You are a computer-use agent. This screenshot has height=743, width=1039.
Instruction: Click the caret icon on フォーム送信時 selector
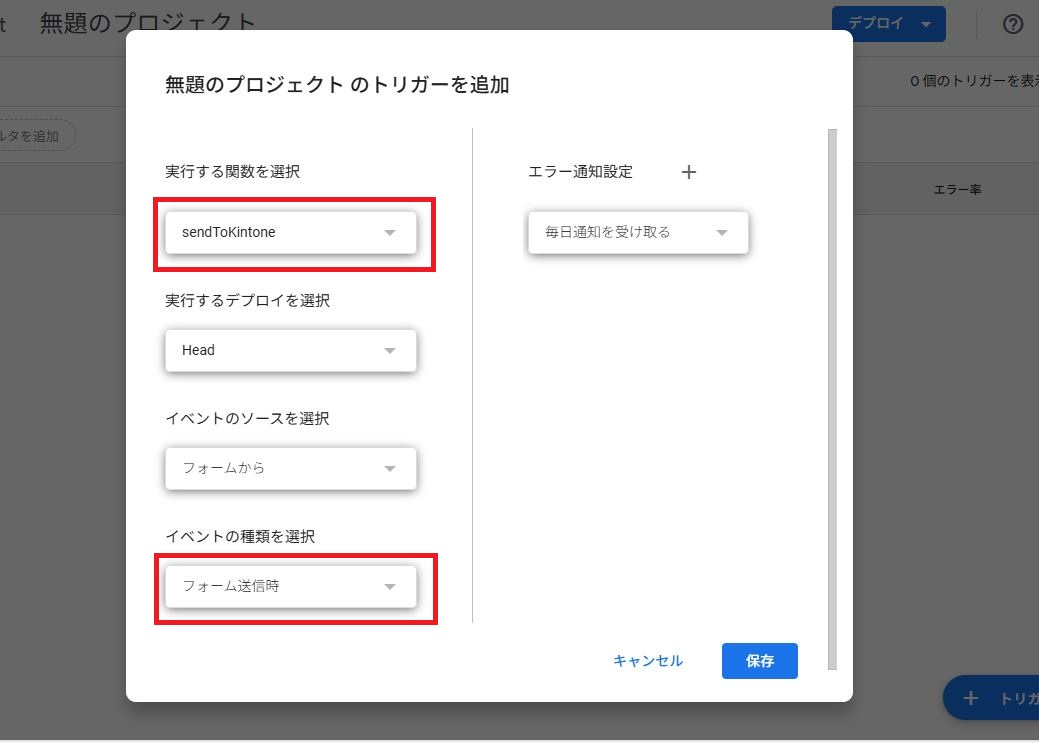[390, 587]
